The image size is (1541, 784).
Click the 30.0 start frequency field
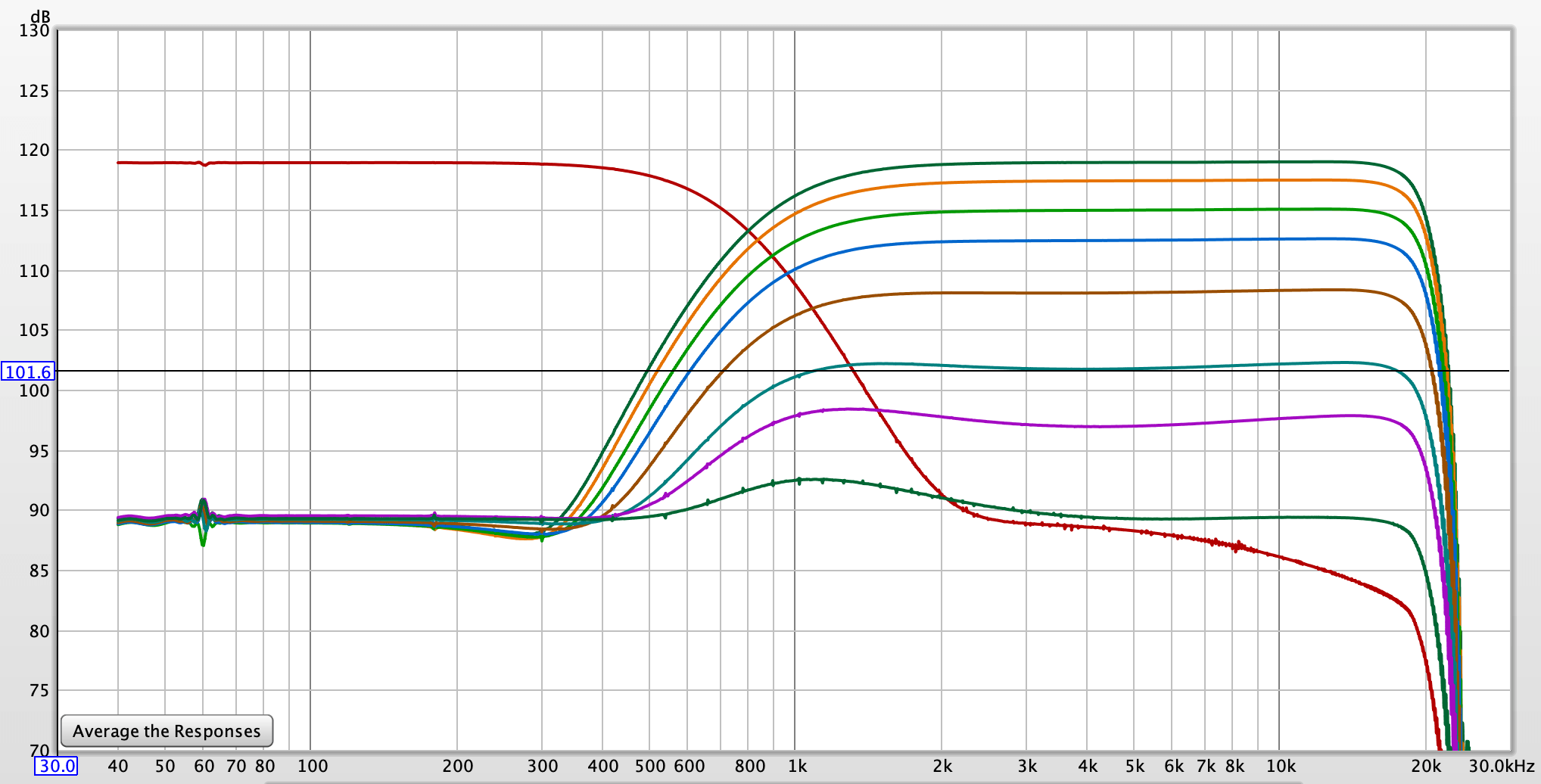tap(57, 766)
